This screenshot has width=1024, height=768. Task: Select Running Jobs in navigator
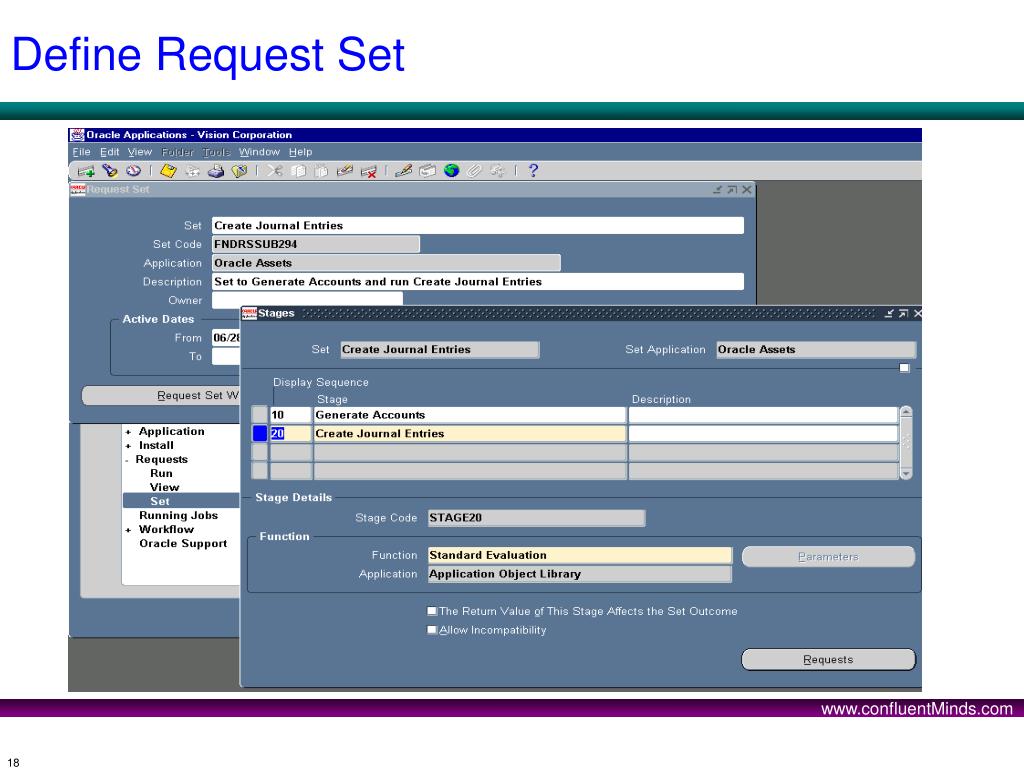(178, 515)
